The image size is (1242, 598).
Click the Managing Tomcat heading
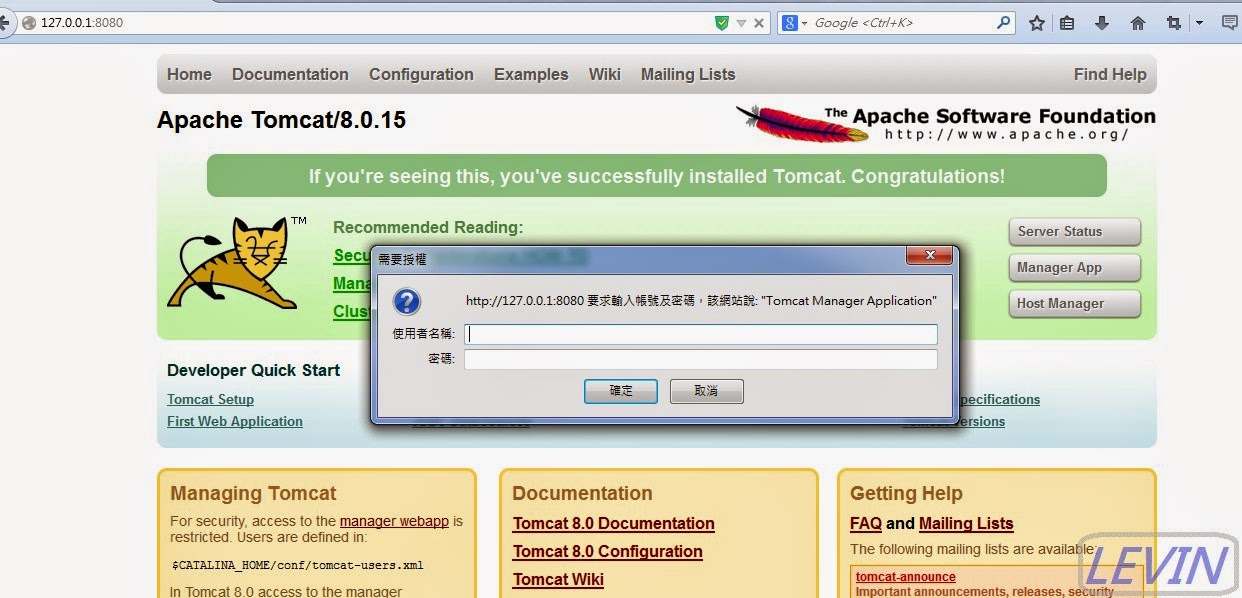click(x=253, y=493)
